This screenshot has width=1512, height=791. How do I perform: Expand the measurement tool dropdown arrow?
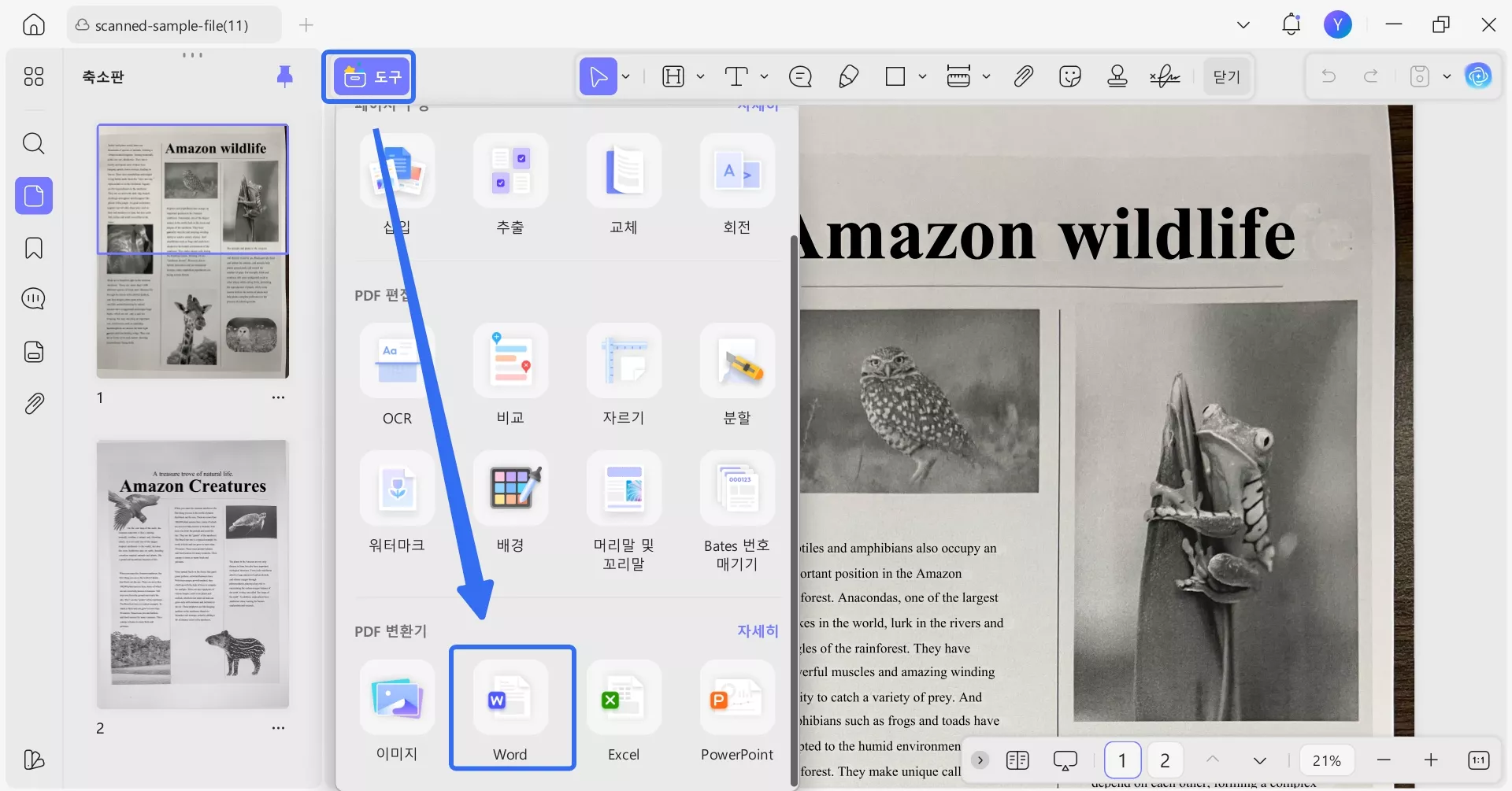pyautogui.click(x=986, y=76)
